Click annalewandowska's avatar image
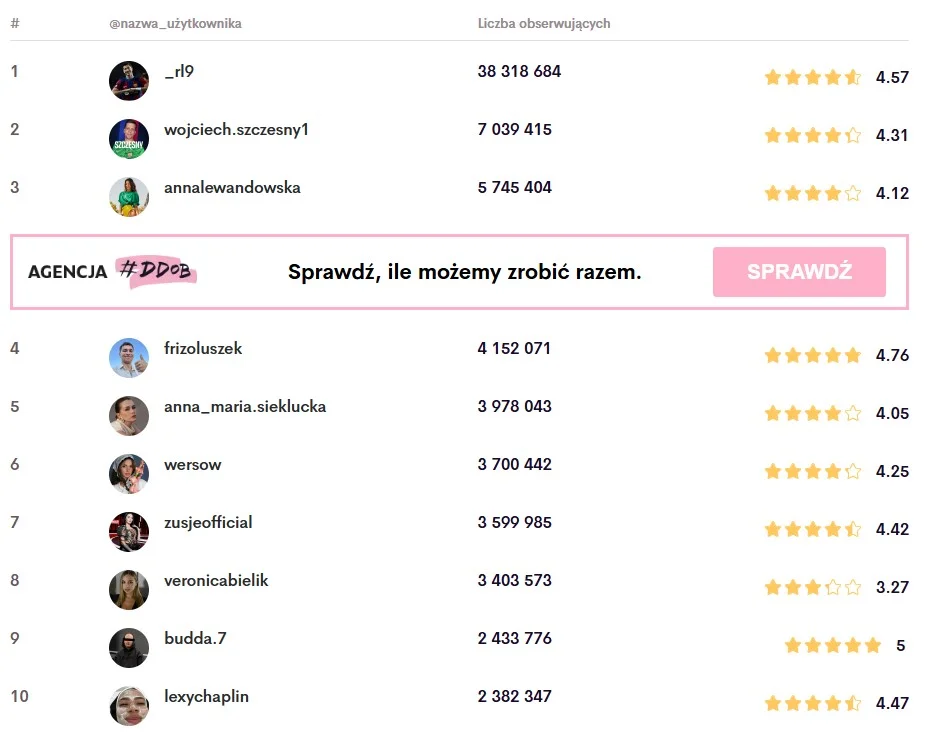 point(128,197)
